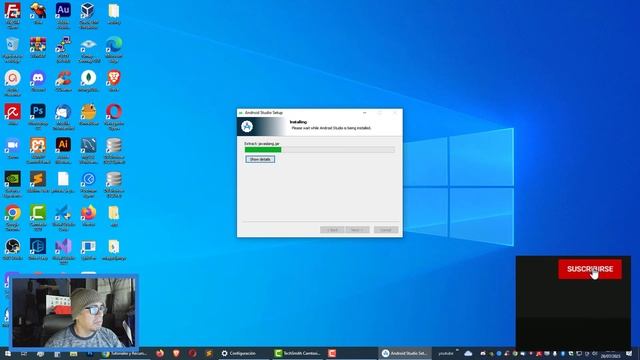This screenshot has height=360, width=640.
Task: Click the date and clock in system tray
Action: [610, 354]
